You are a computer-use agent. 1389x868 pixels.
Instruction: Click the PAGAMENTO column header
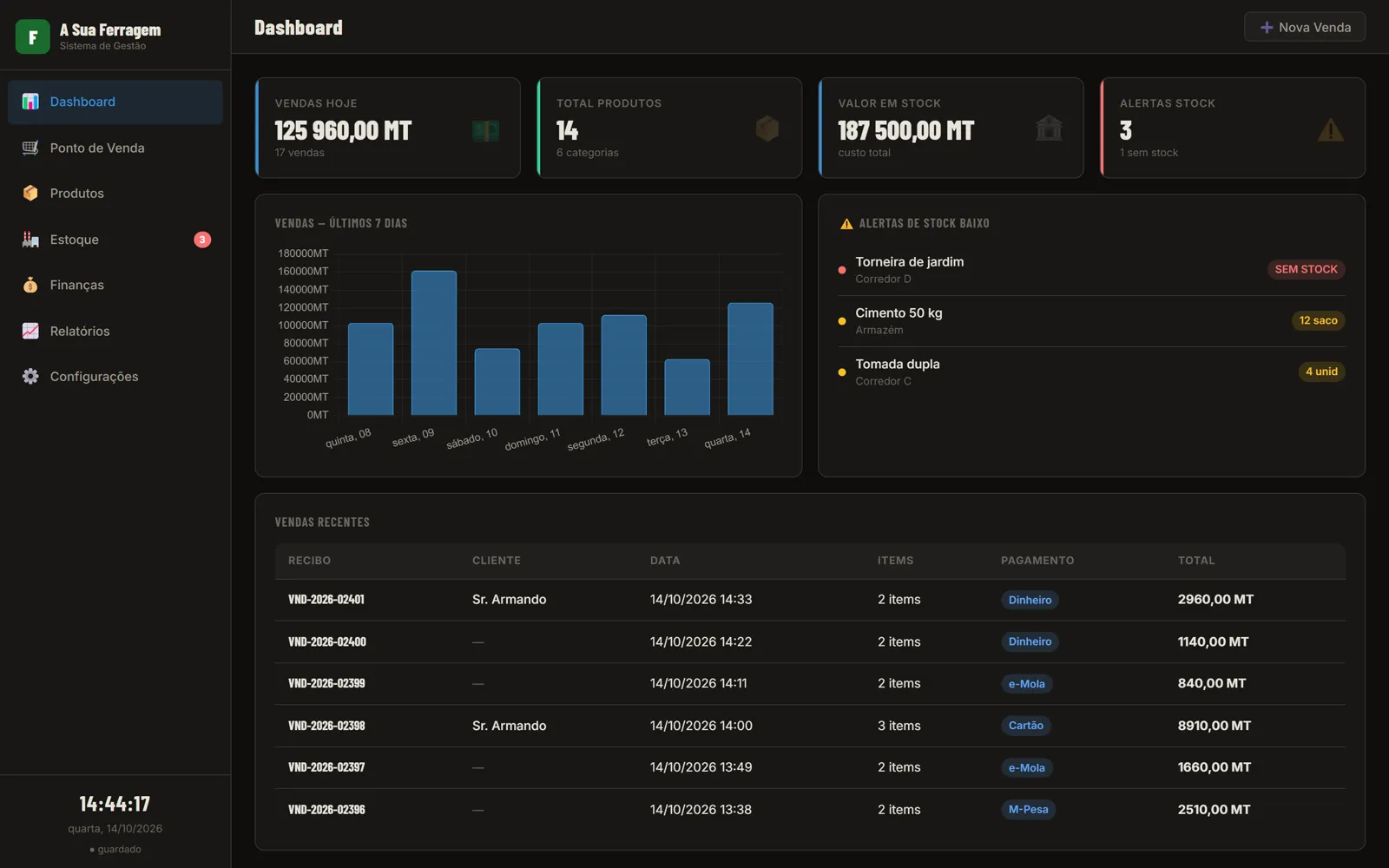pyautogui.click(x=1037, y=561)
